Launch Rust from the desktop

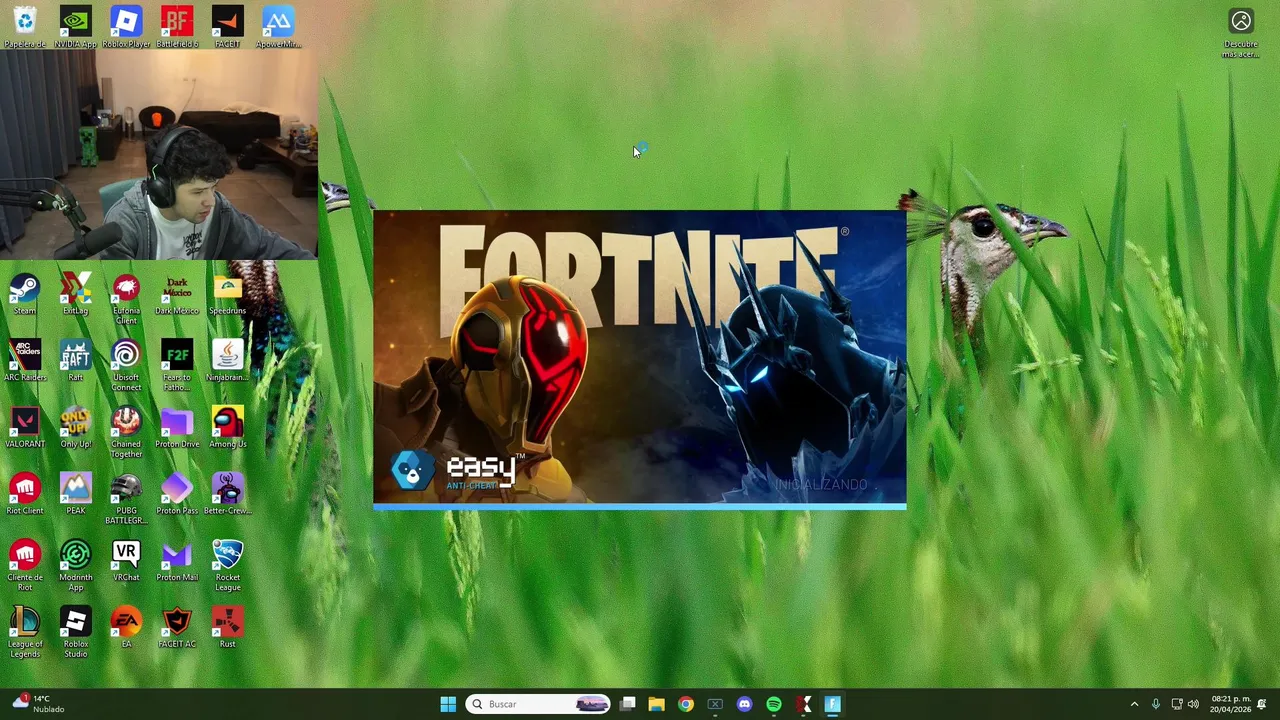(227, 628)
